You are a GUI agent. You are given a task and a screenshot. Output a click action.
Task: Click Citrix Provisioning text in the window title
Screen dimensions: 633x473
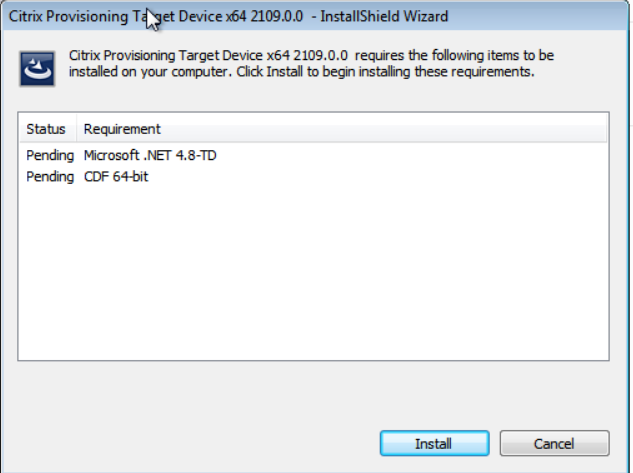[68, 17]
